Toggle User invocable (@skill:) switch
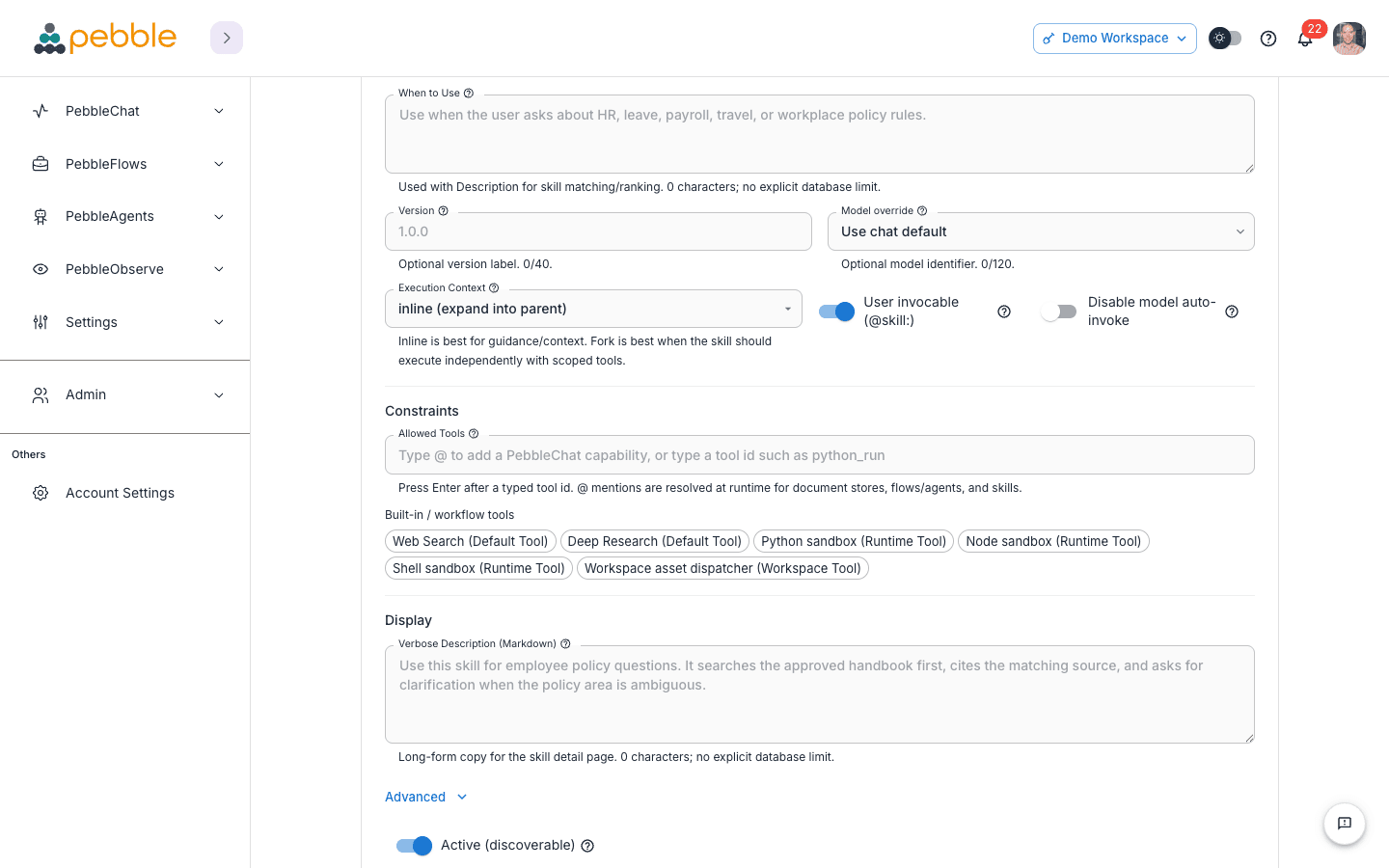The width and height of the screenshot is (1389, 868). click(836, 312)
